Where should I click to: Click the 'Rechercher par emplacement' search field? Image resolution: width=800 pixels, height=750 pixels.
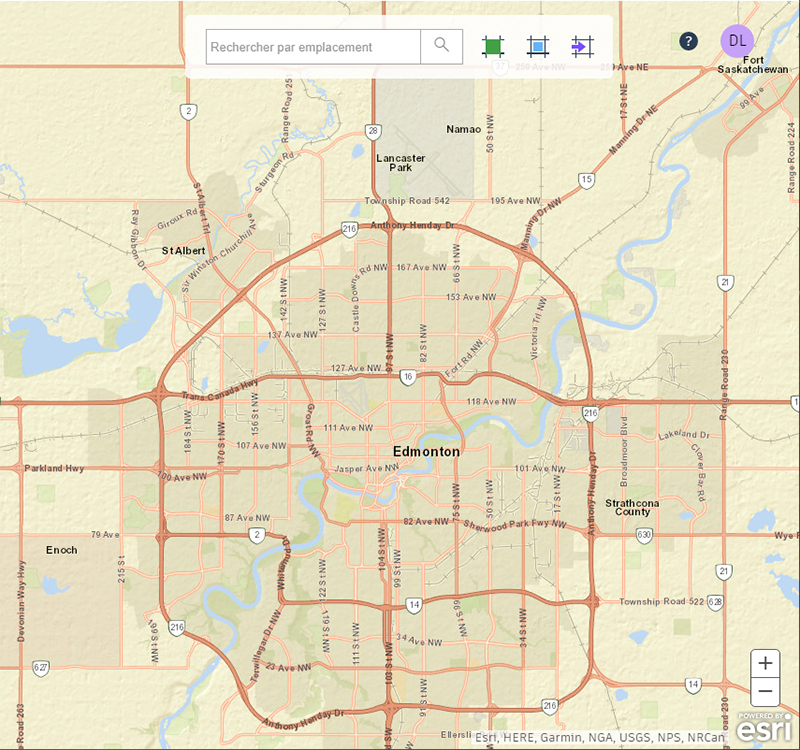(x=313, y=47)
